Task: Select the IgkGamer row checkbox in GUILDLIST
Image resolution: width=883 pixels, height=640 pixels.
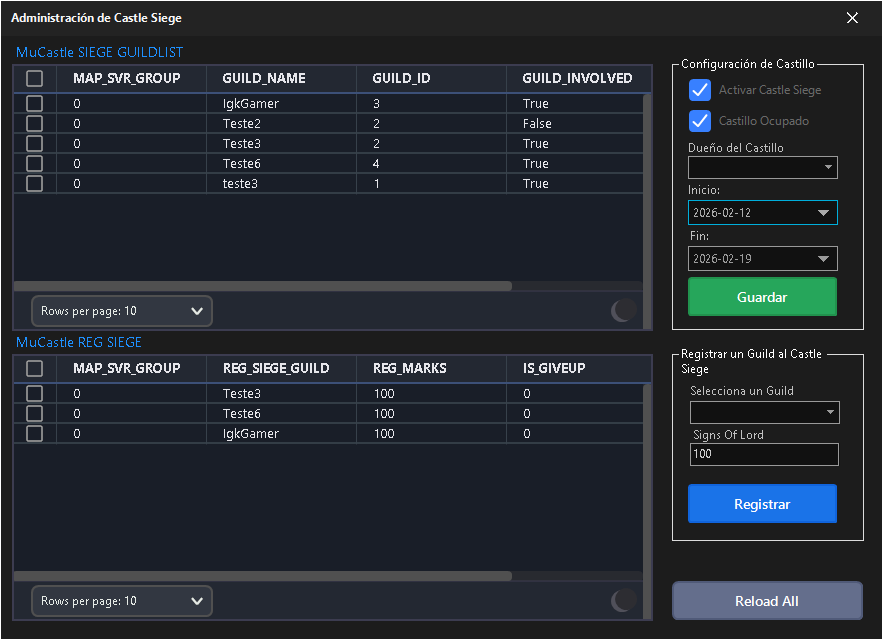Action: click(x=34, y=103)
